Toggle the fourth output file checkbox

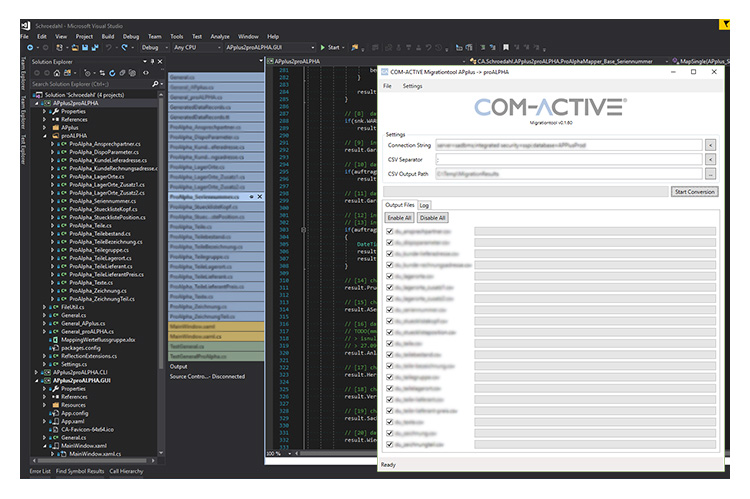pos(389,265)
